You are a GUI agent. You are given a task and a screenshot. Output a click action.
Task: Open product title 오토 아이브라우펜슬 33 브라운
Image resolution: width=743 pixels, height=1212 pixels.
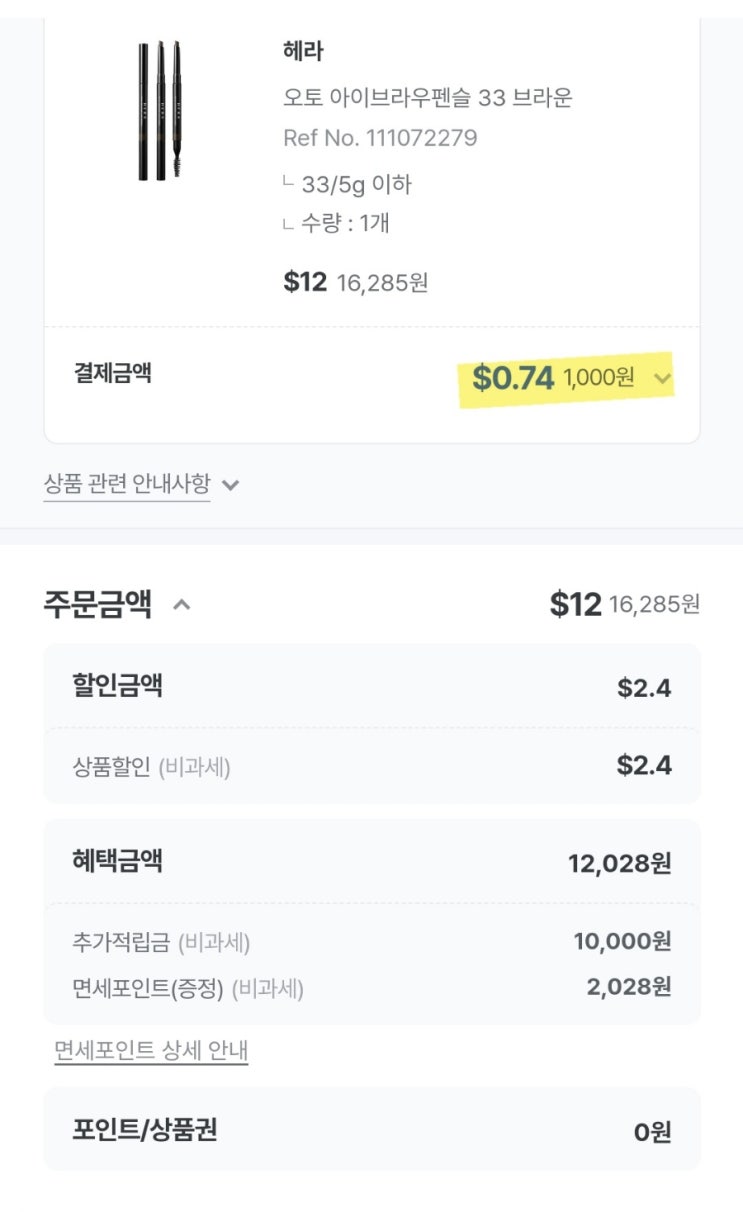[x=427, y=98]
